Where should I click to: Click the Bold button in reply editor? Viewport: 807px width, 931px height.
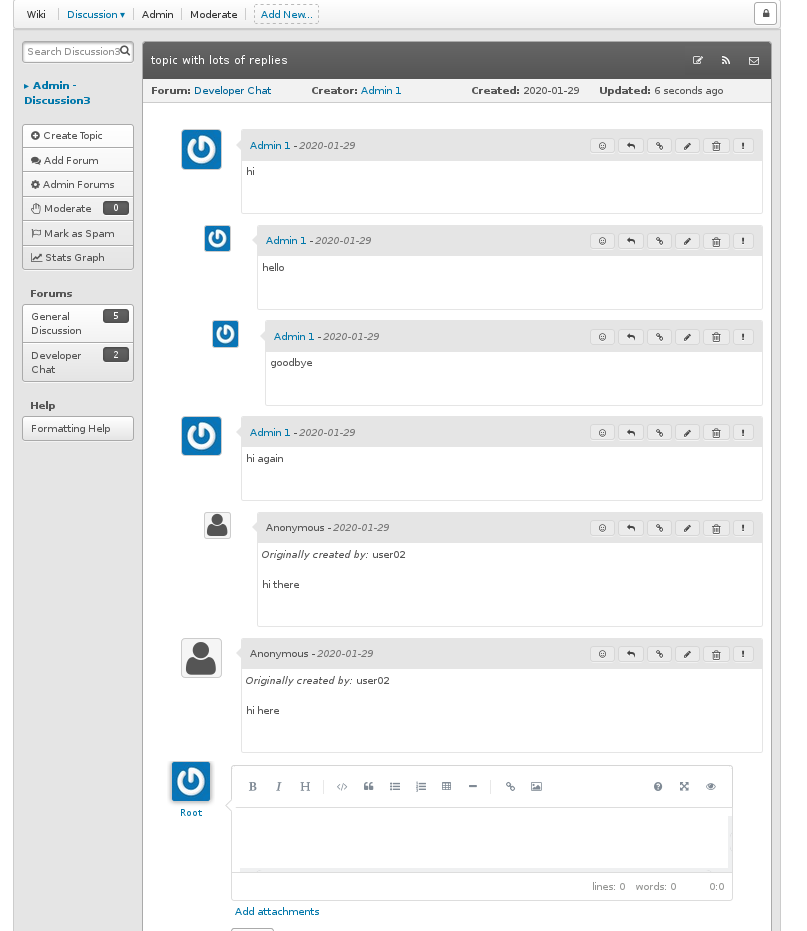point(253,787)
